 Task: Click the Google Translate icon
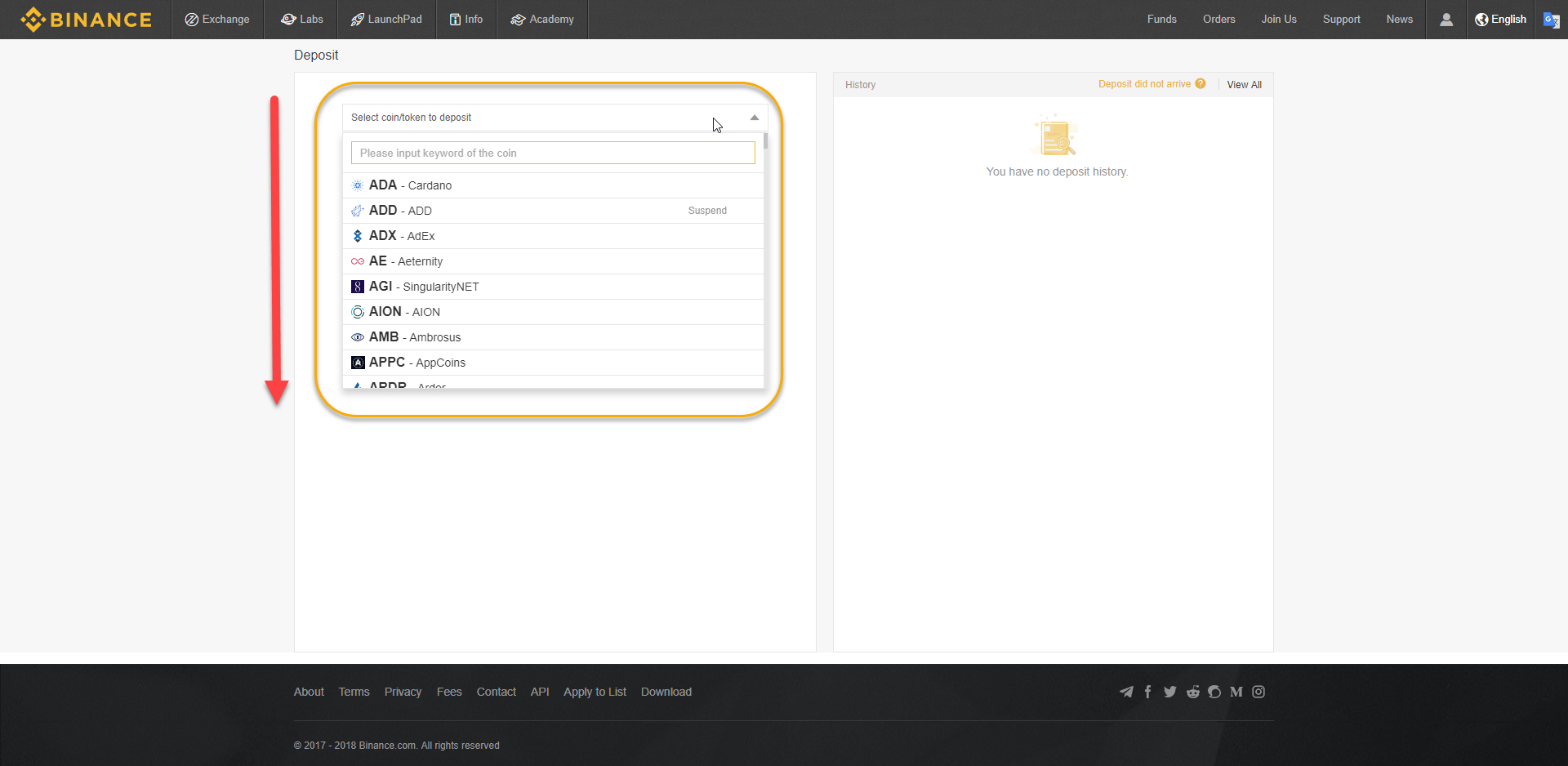click(1552, 20)
